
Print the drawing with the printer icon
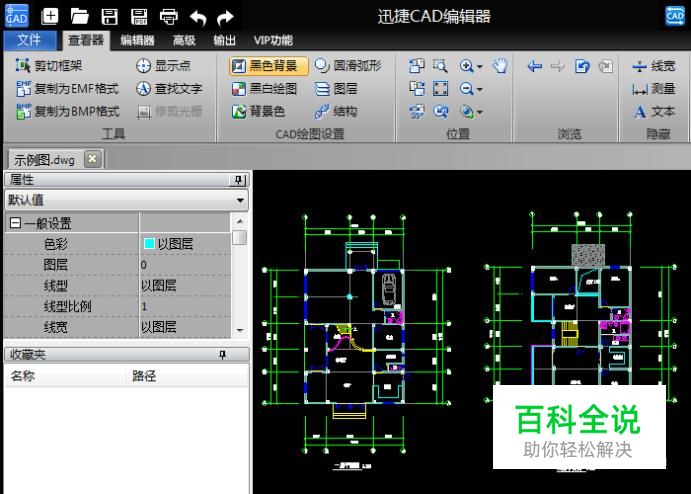tap(169, 17)
